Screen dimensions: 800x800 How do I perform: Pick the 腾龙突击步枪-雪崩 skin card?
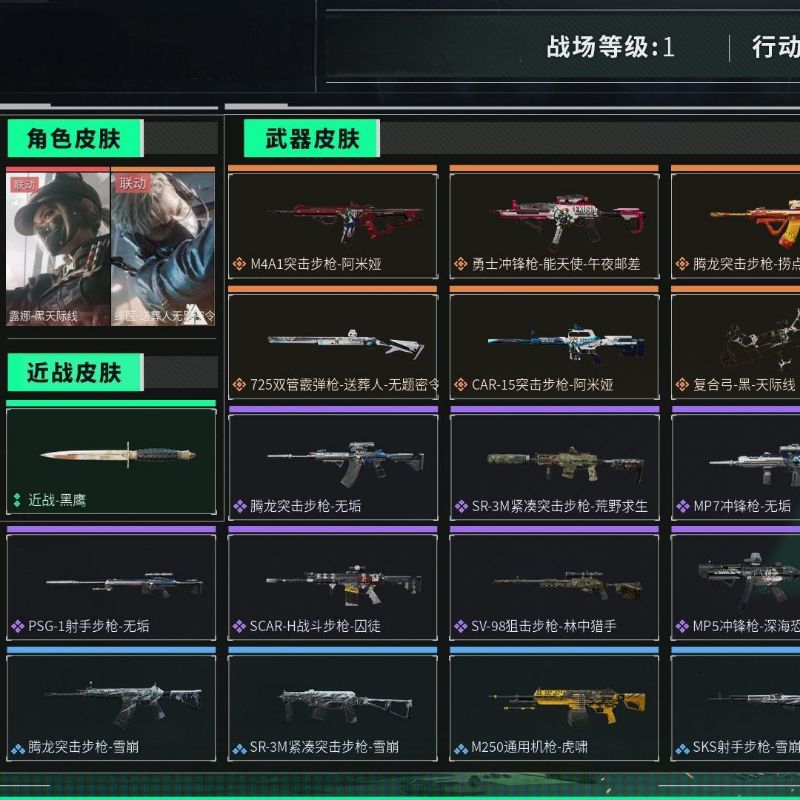(111, 708)
